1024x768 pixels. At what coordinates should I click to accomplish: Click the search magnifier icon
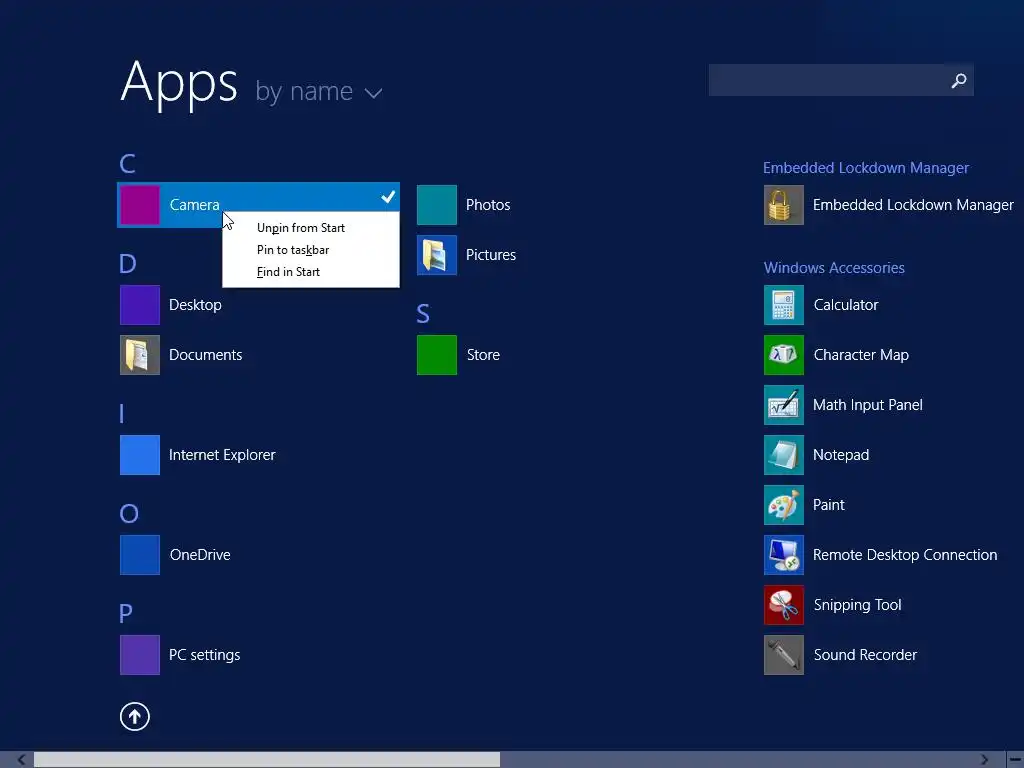[959, 80]
